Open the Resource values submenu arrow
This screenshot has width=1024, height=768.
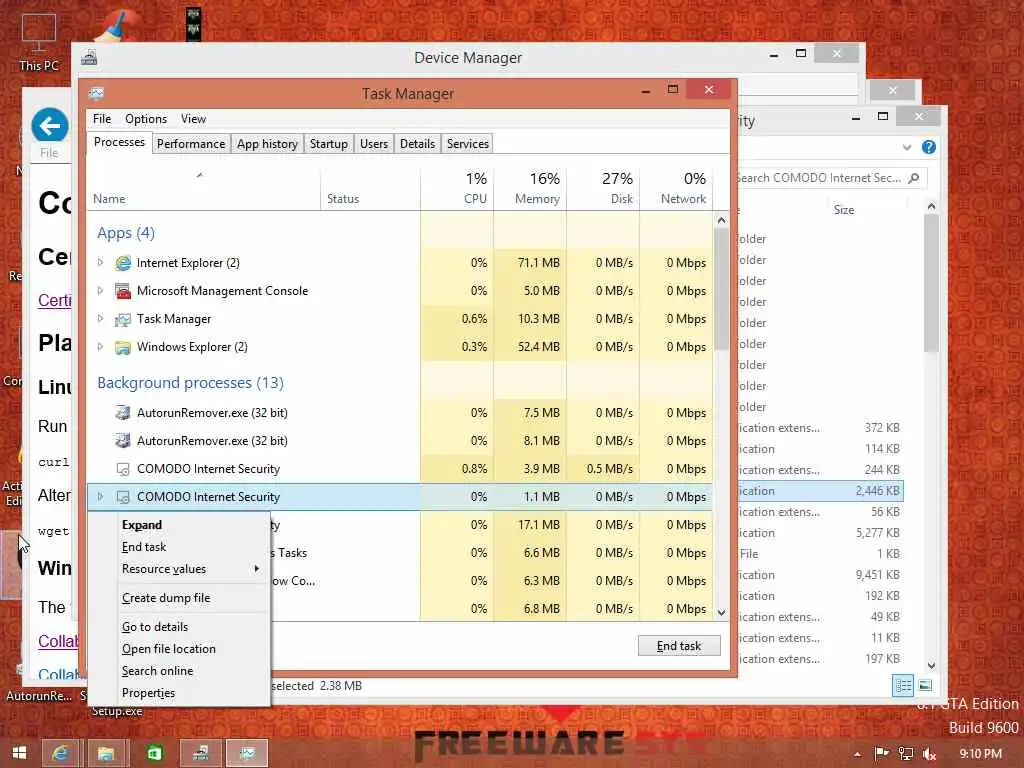[257, 569]
